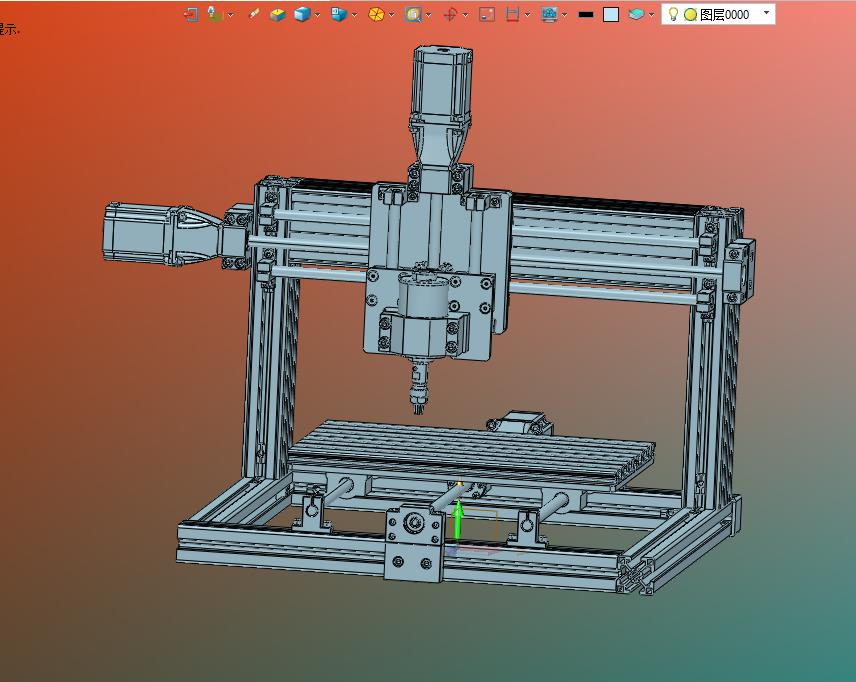Click the teal layer plane icon

[x=636, y=14]
